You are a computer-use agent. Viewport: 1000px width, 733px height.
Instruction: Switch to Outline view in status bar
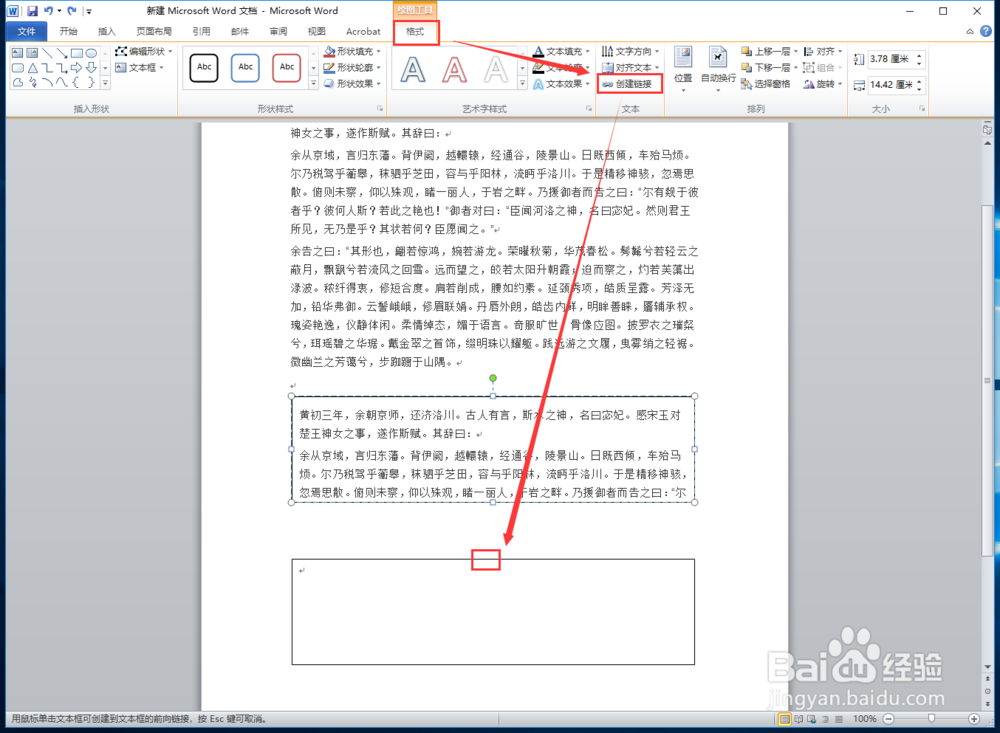coord(825,719)
